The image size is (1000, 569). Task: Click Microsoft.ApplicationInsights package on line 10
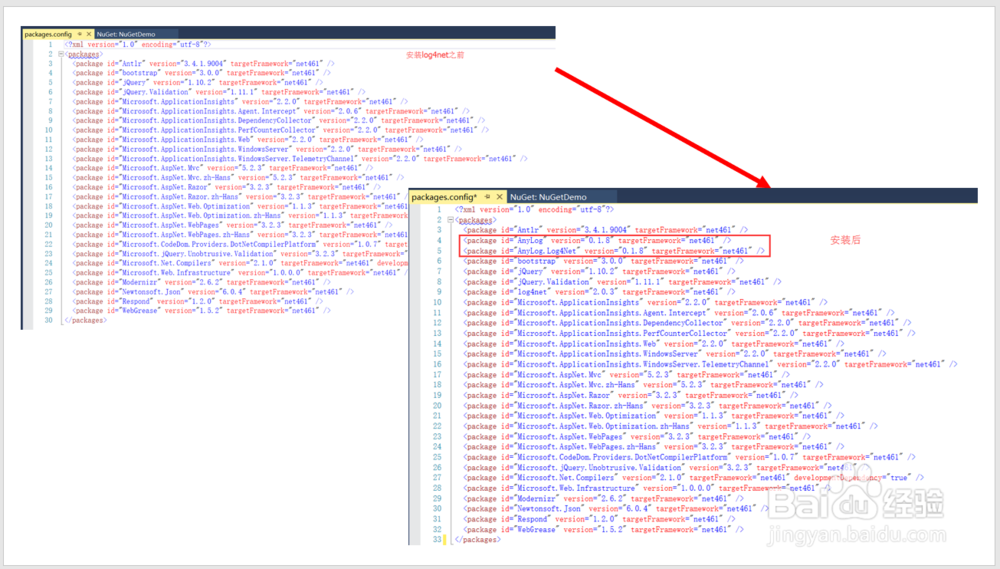coord(645,302)
